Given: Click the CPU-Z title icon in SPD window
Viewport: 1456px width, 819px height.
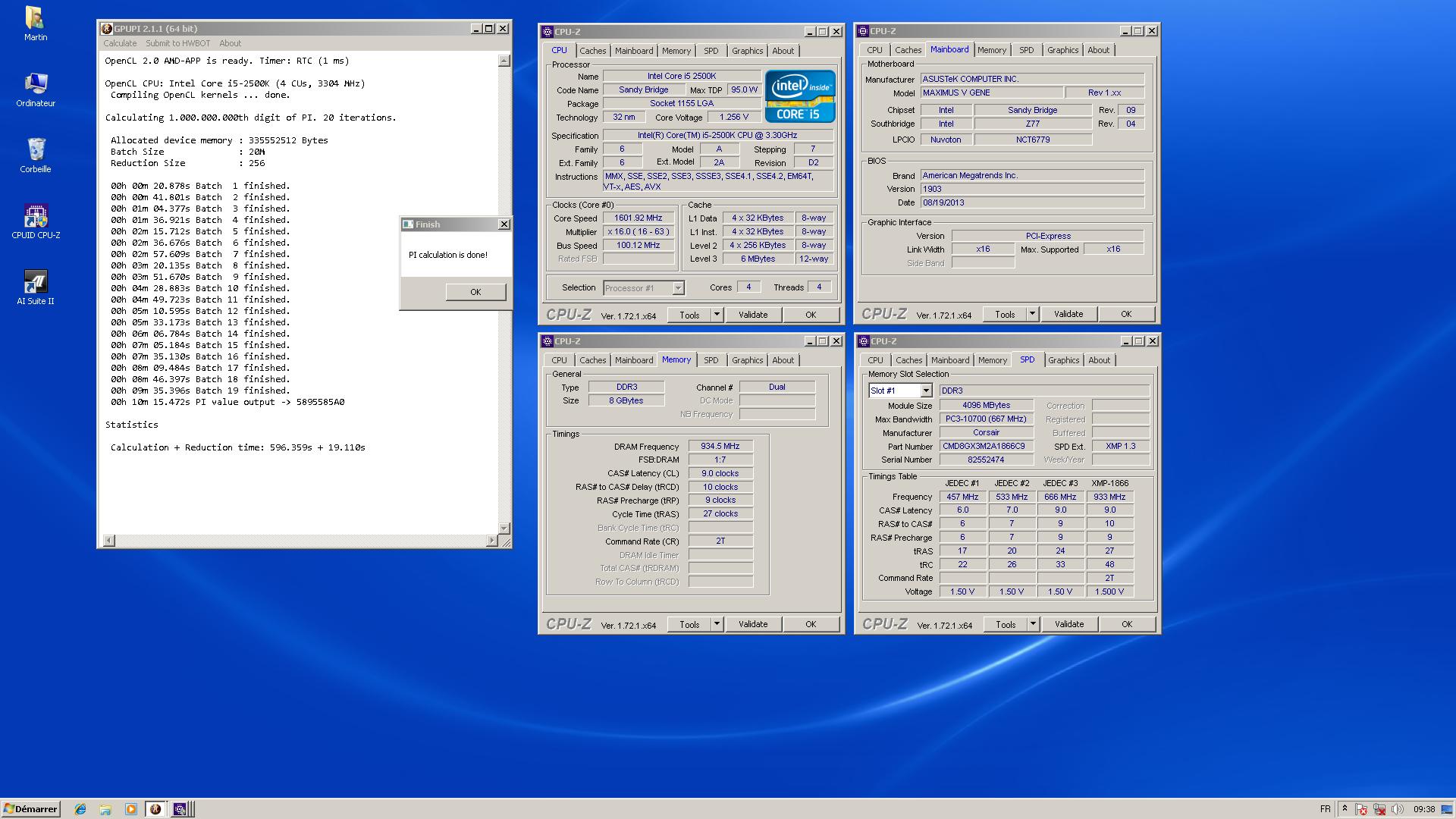Looking at the screenshot, I should (x=864, y=341).
